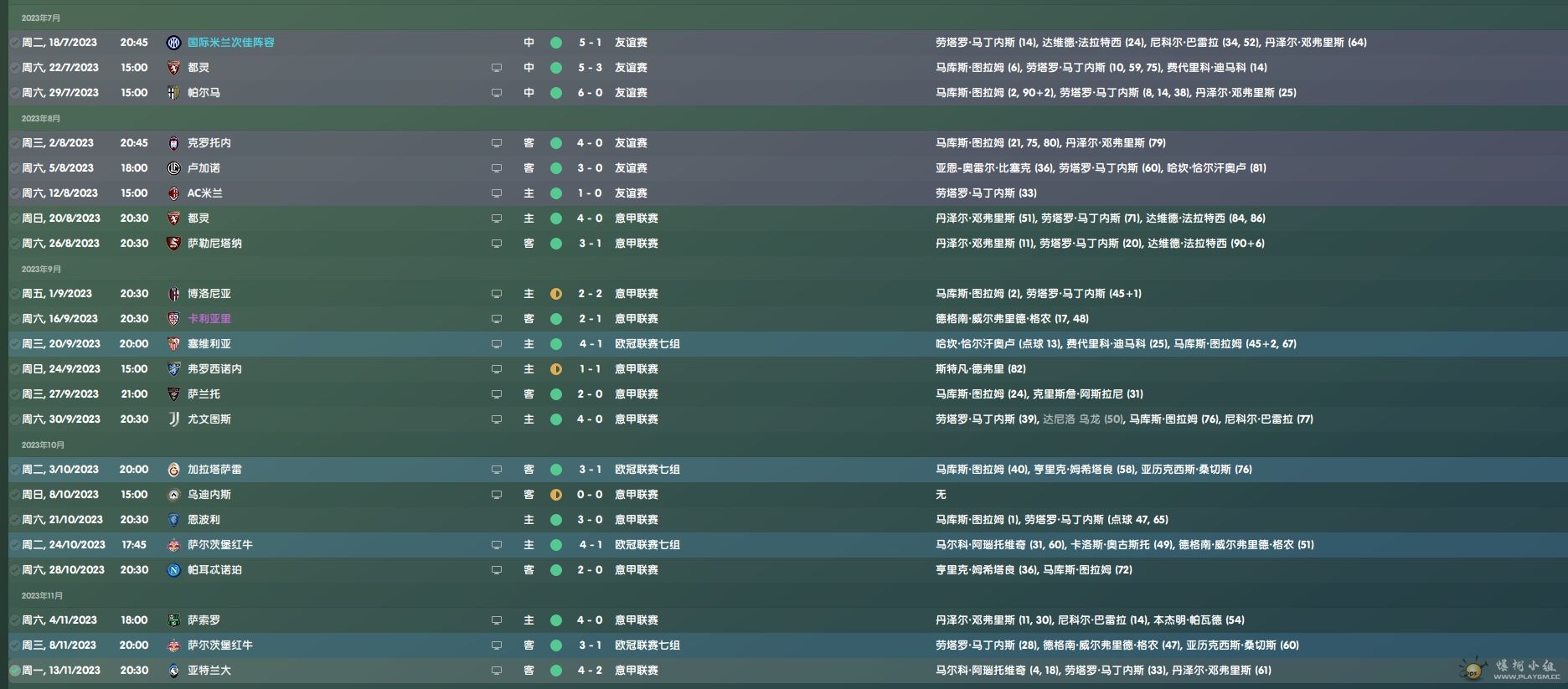Click the TV icon in the 尤文图斯 row
The width and height of the screenshot is (1568, 689).
pos(497,419)
